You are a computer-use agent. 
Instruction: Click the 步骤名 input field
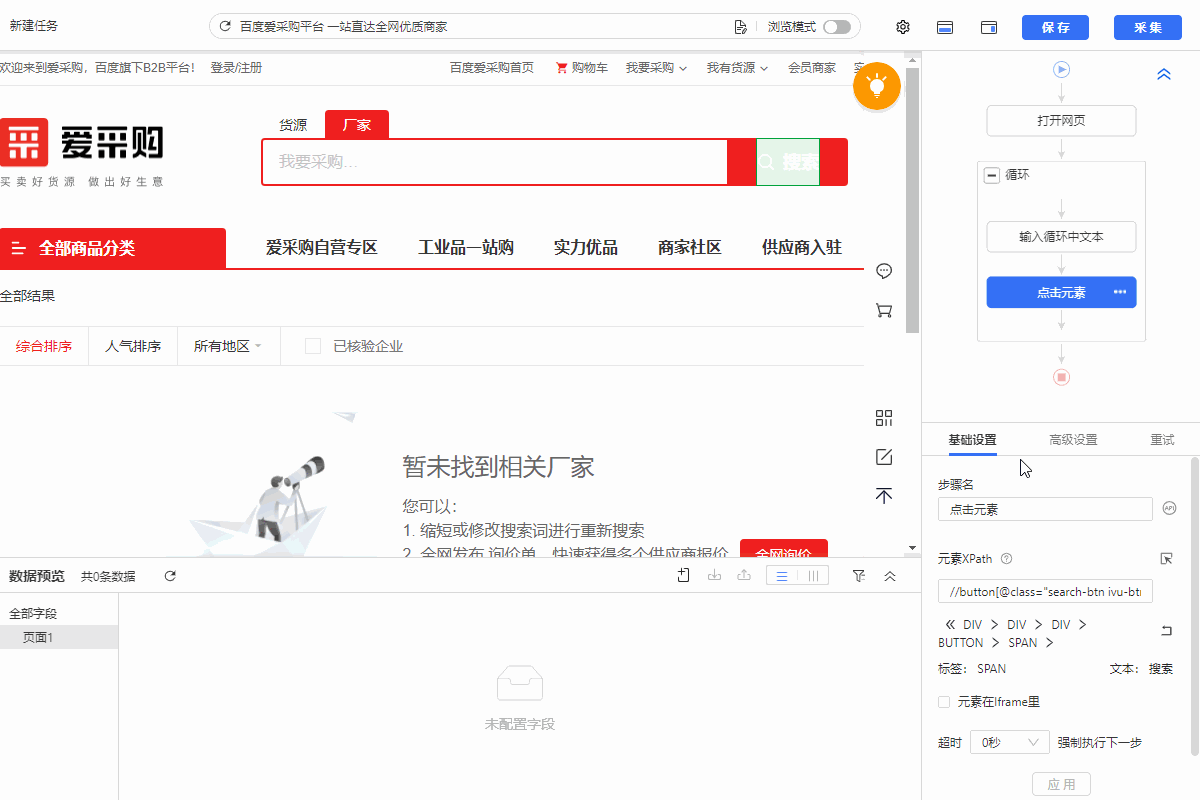coord(1045,509)
